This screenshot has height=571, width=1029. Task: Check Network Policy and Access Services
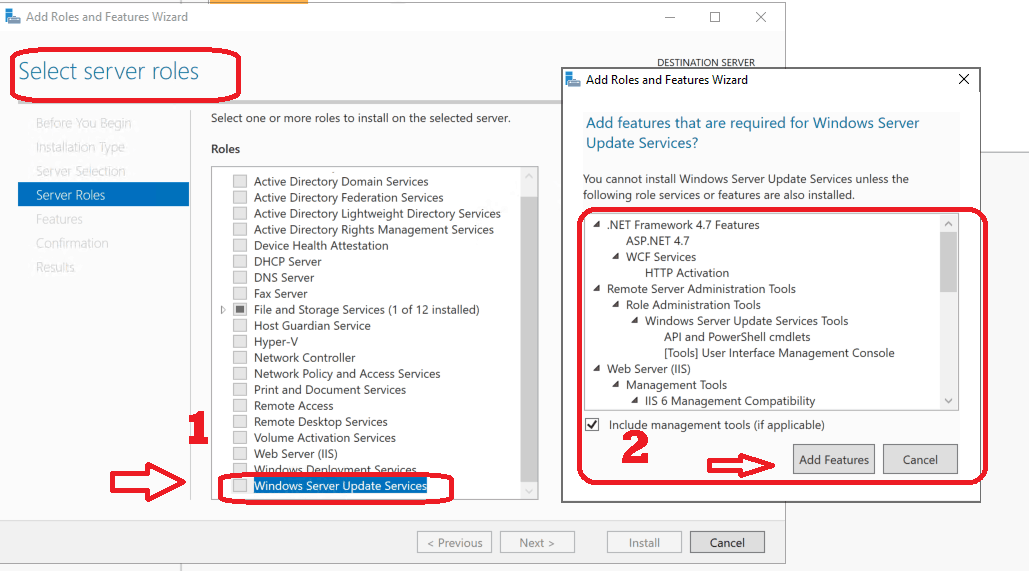pyautogui.click(x=240, y=373)
